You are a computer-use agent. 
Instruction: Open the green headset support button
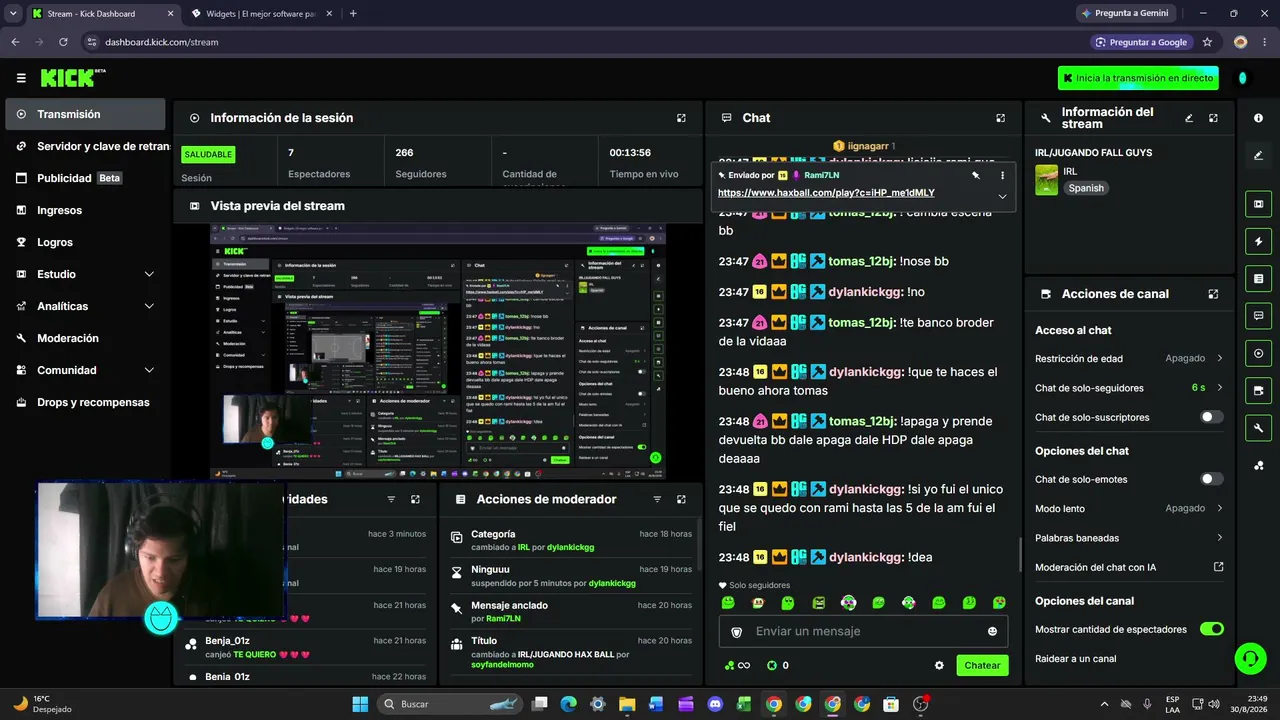1250,658
